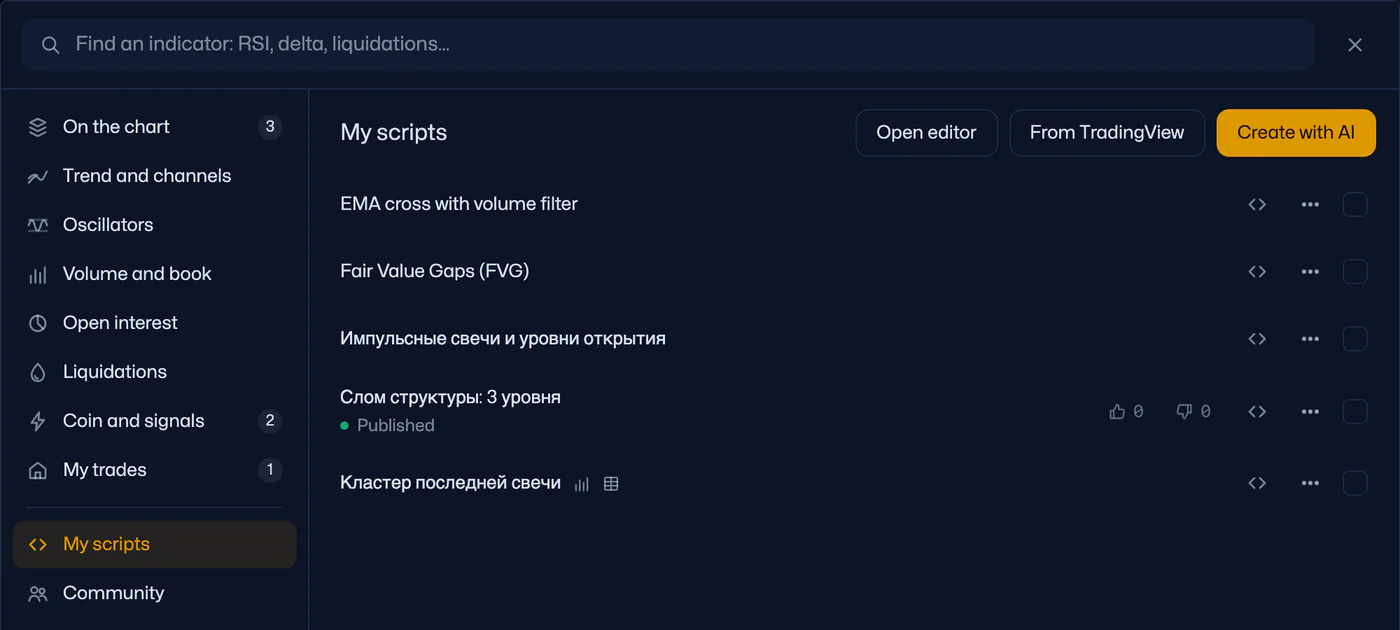The width and height of the screenshot is (1400, 630).
Task: Click table icon next to Кластер последней свечи
Action: pos(611,484)
